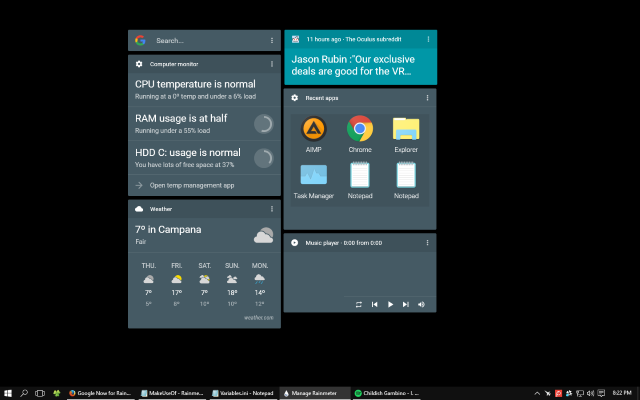Expand the hidden system tray icons
640x400 pixels.
(x=537, y=393)
